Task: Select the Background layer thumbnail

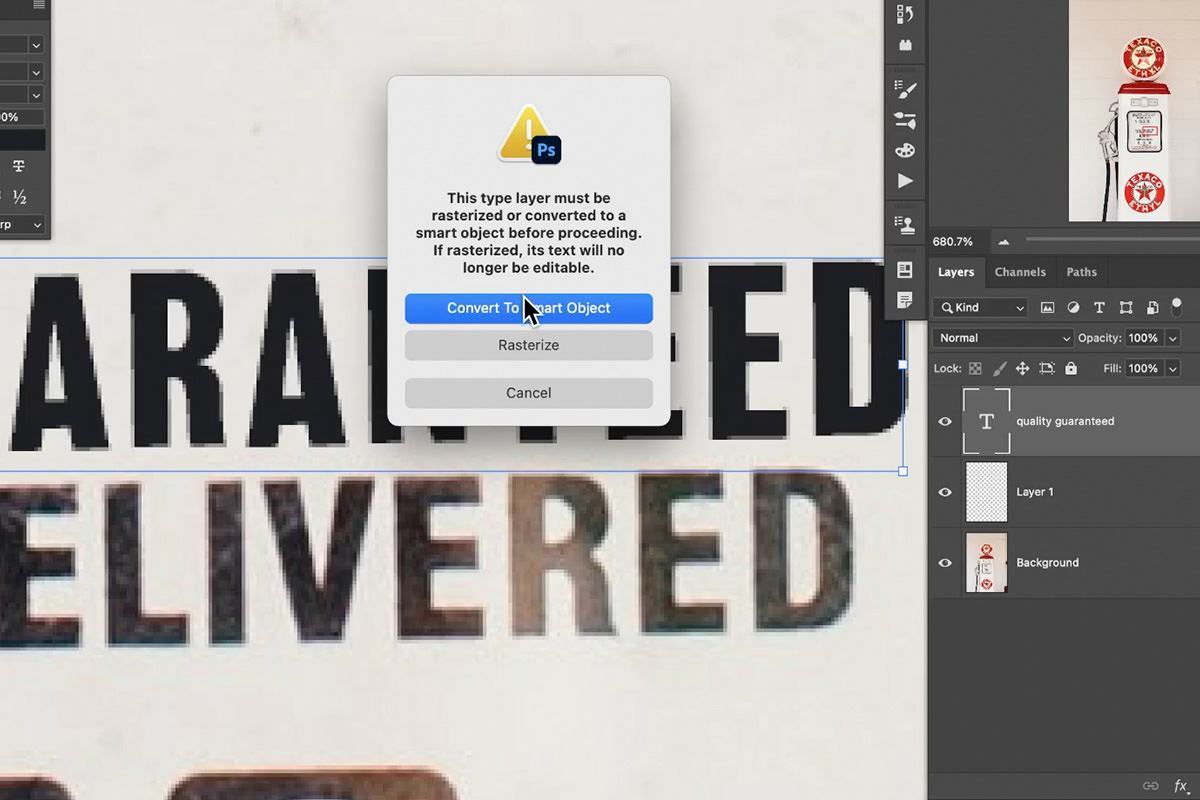Action: click(986, 563)
